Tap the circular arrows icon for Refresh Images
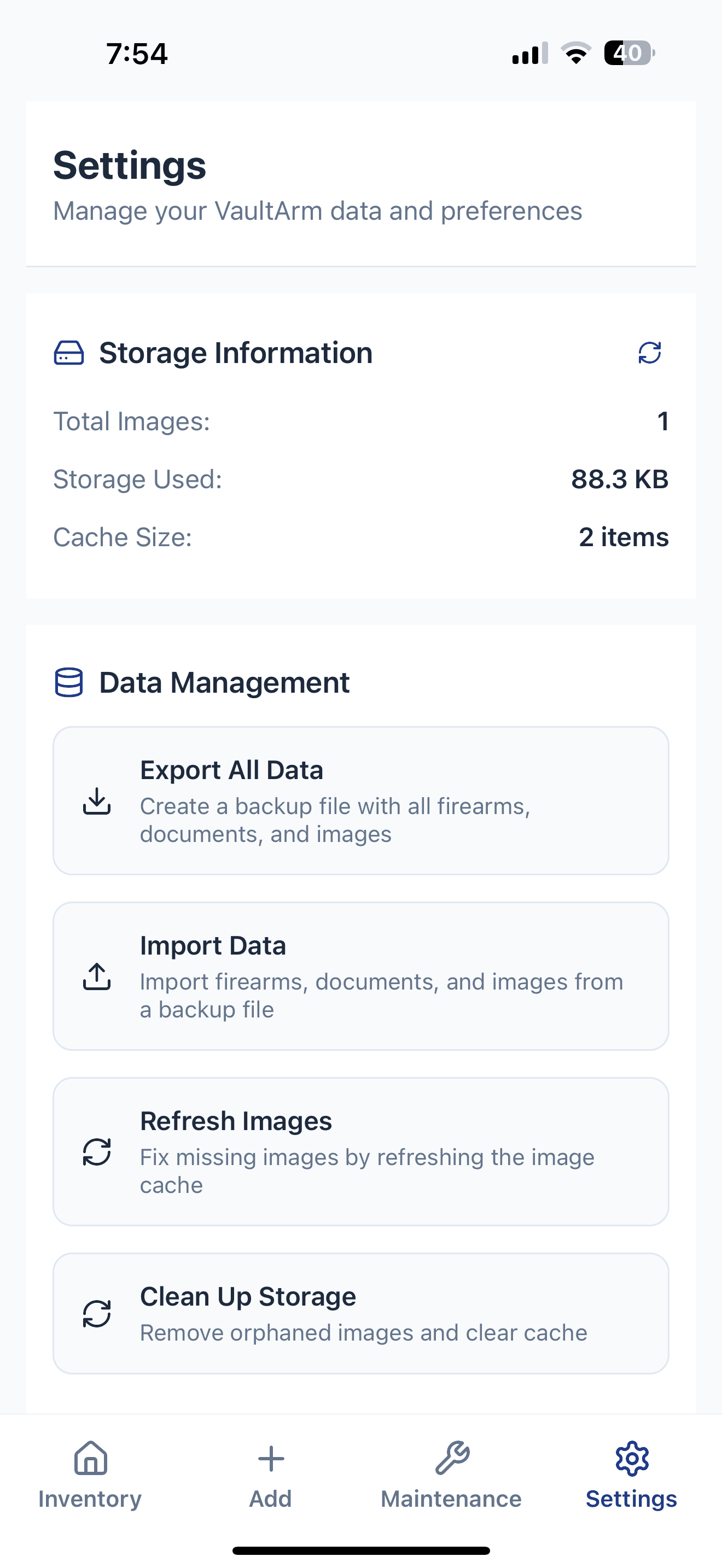Viewport: 722px width, 1568px height. 97,1151
